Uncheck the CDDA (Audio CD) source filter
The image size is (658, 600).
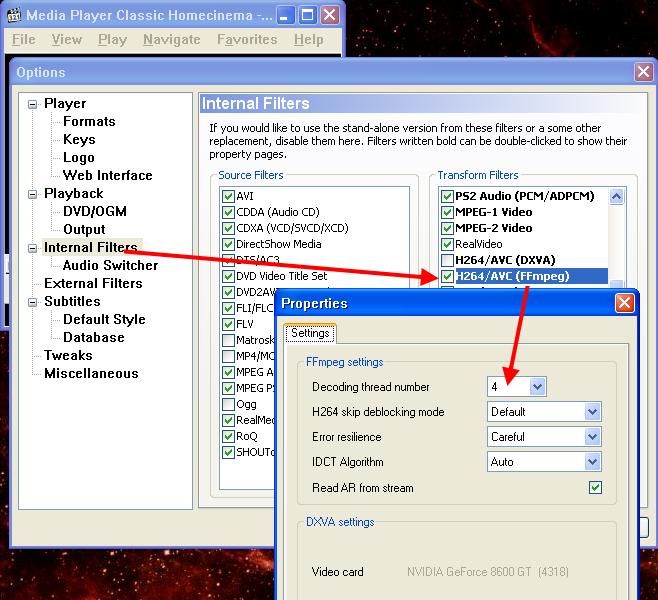point(228,212)
